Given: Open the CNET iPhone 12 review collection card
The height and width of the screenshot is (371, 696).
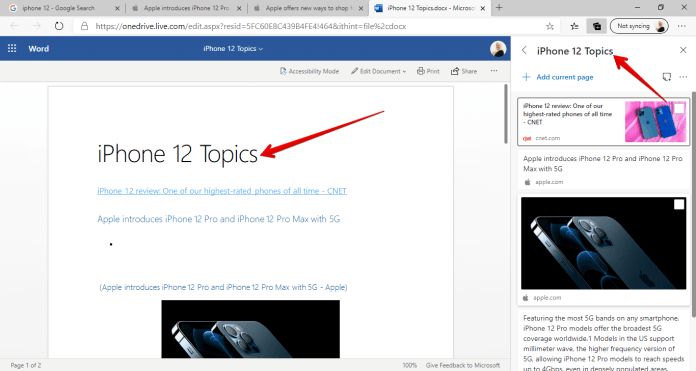Looking at the screenshot, I should [604, 122].
